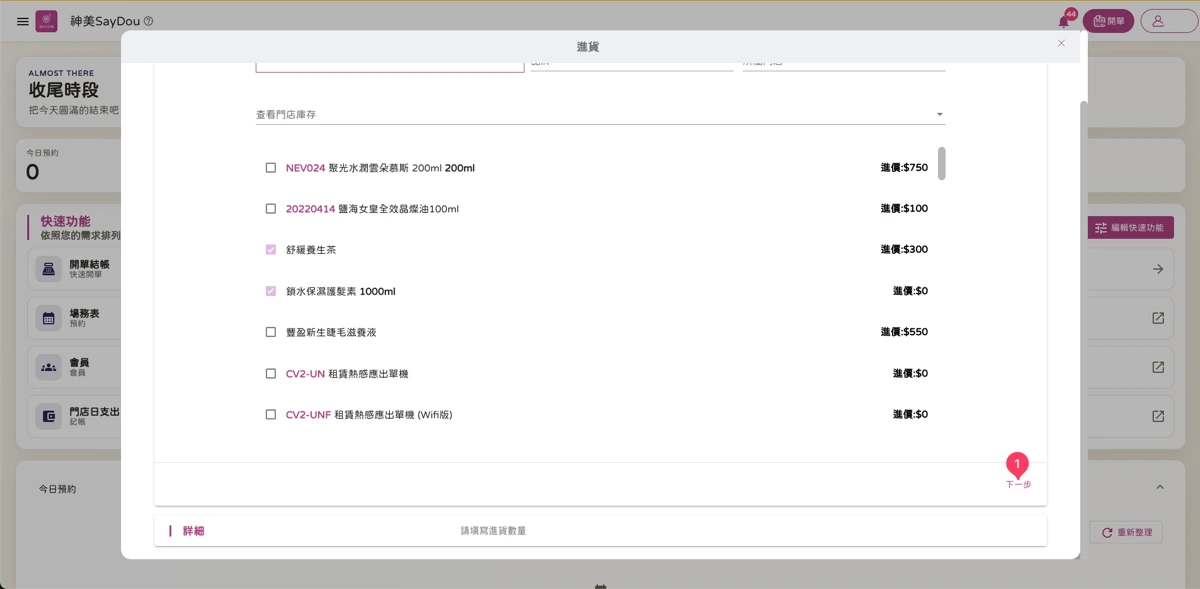
Task: Check the CV2-UNF Wifi版 checkbox
Action: pyautogui.click(x=270, y=415)
